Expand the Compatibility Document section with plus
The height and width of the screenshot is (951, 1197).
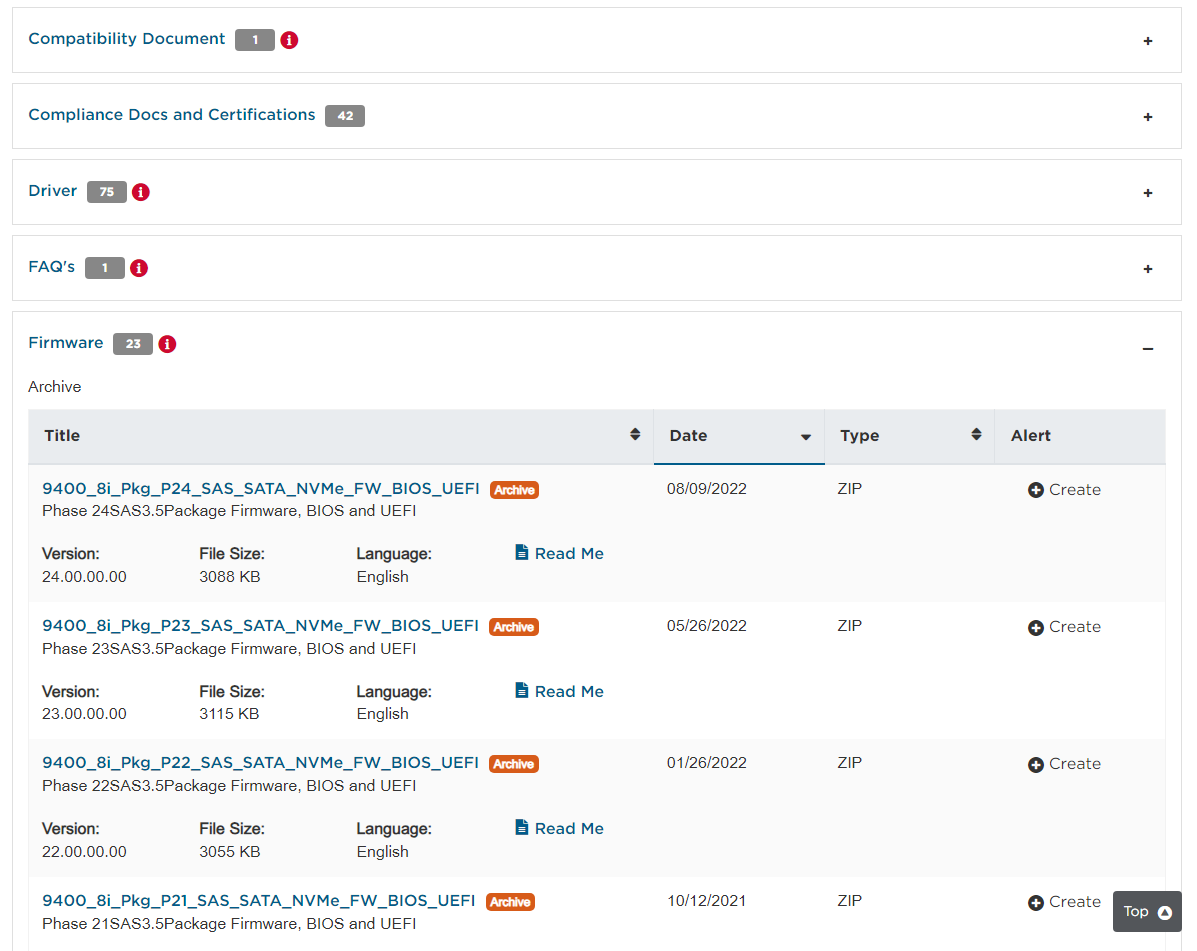(x=1147, y=41)
